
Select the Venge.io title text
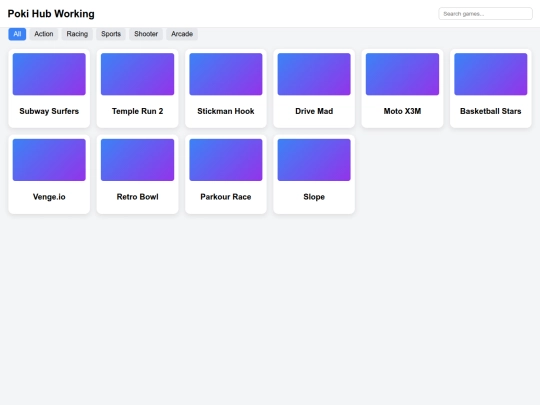49,197
